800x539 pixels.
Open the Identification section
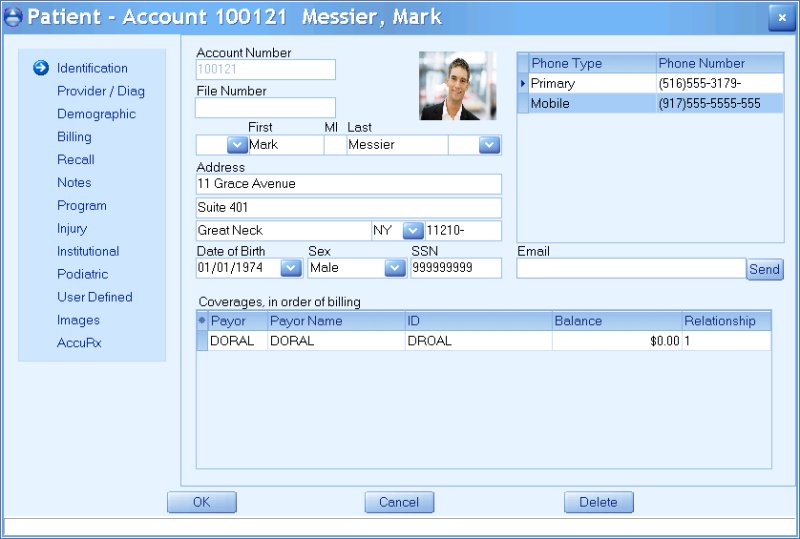(92, 68)
